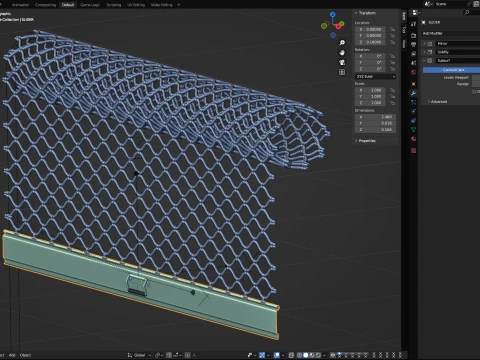Open the Add menu in viewport header

pyautogui.click(x=12, y=355)
